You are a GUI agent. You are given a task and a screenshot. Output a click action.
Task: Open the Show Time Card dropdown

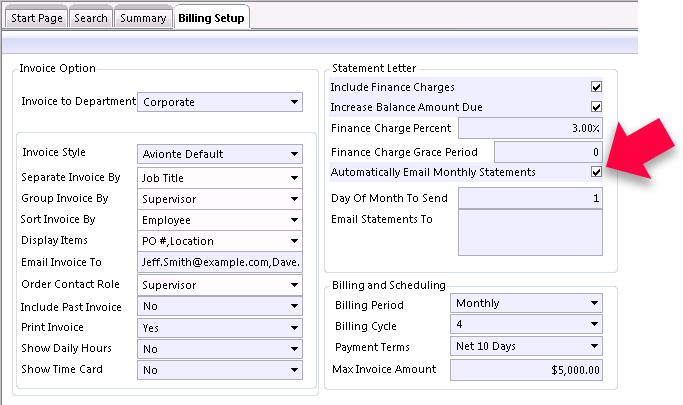pos(220,370)
